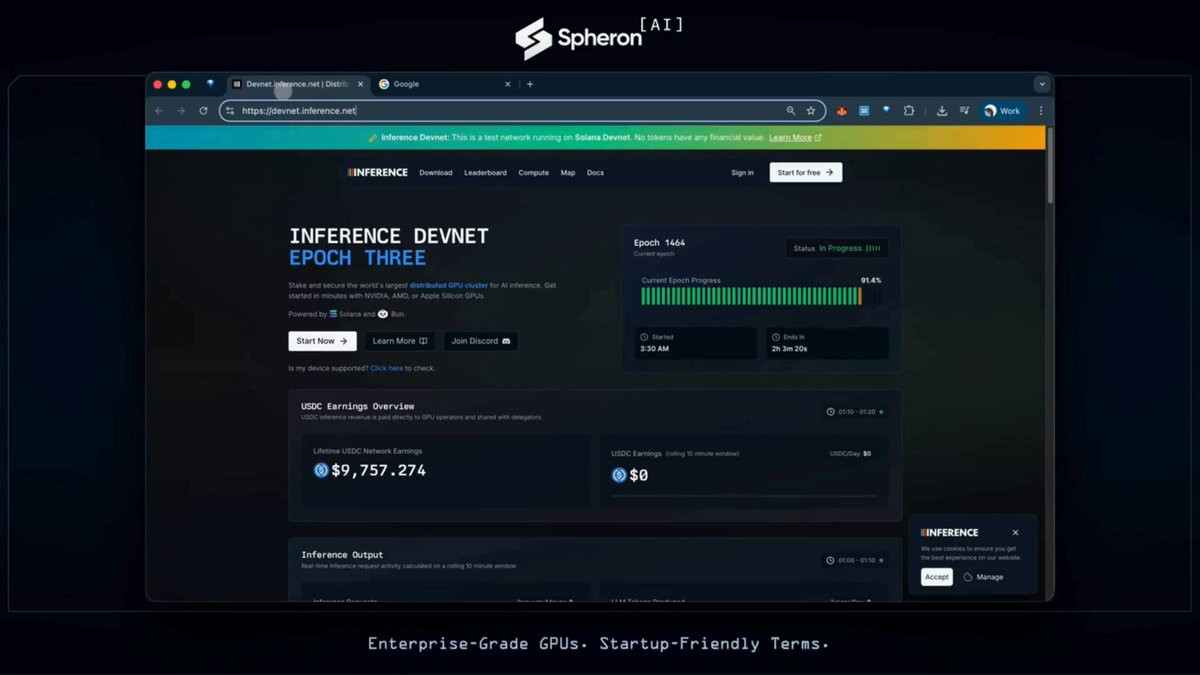This screenshot has width=1200, height=675.
Task: Click the Start for free button
Action: 806,172
